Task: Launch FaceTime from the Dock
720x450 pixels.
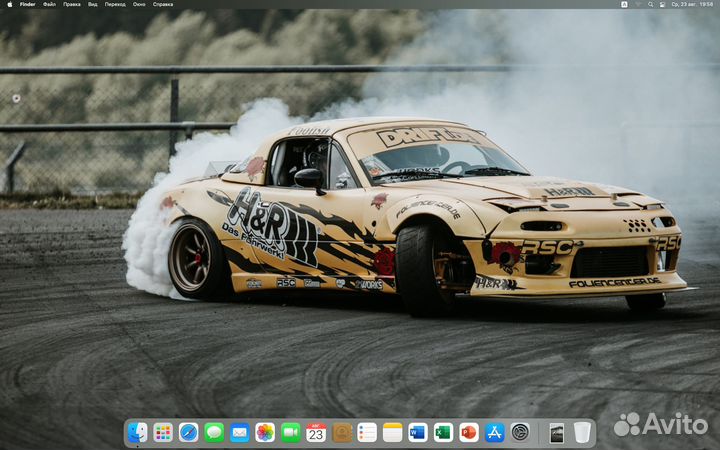Action: (x=291, y=433)
